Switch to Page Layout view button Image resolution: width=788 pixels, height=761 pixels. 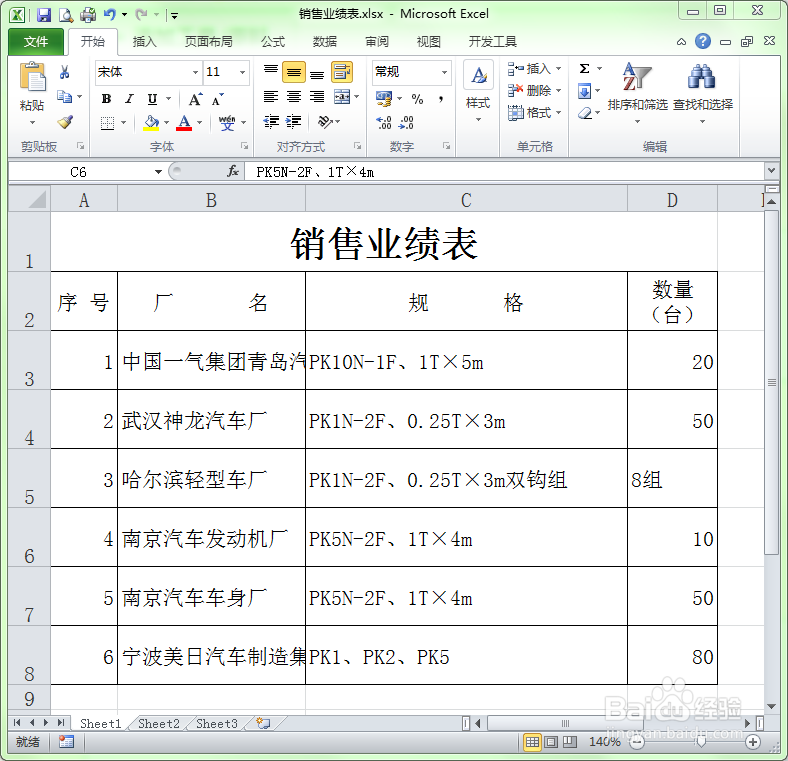pos(551,741)
